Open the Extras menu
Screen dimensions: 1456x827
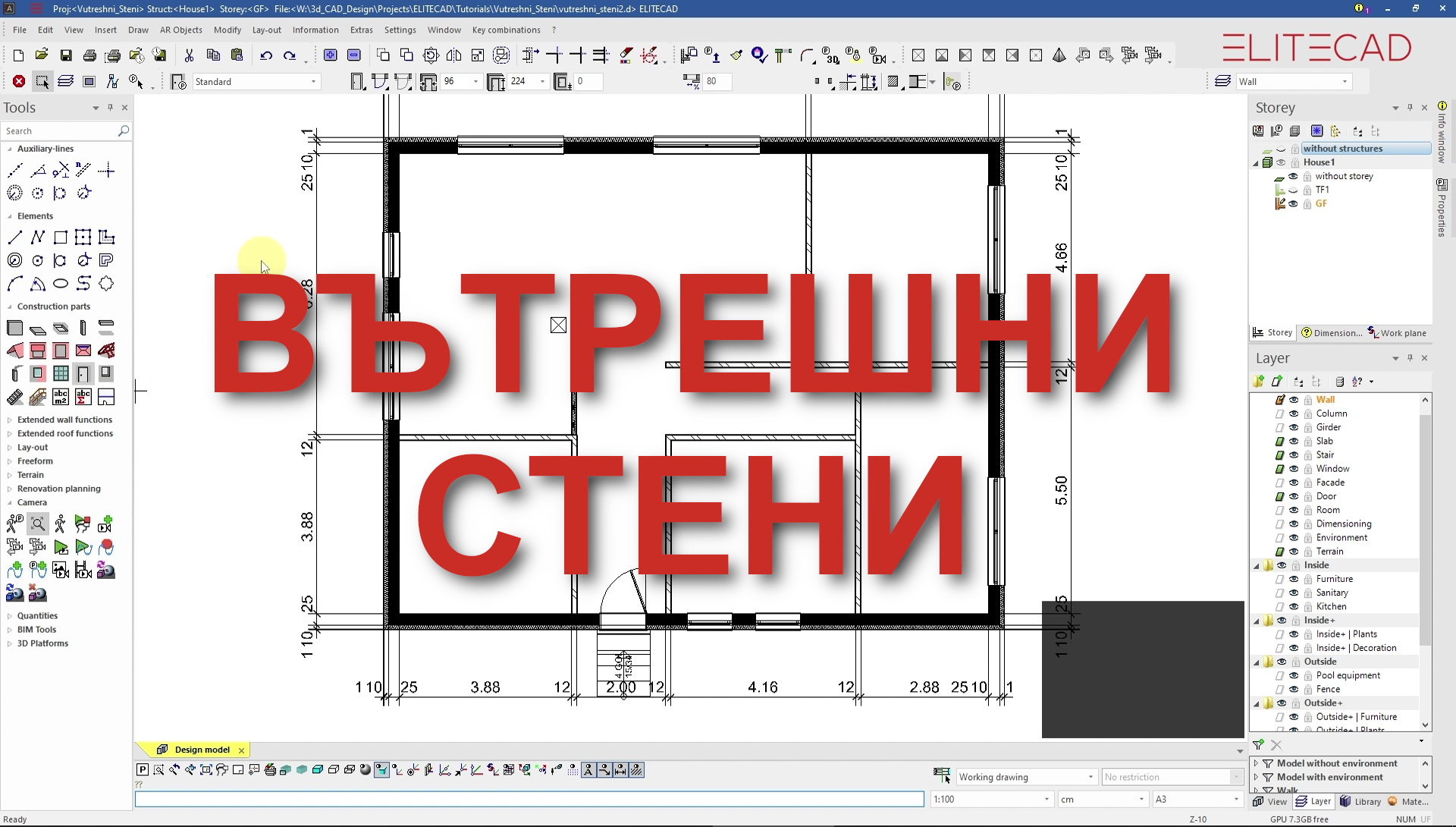tap(361, 30)
